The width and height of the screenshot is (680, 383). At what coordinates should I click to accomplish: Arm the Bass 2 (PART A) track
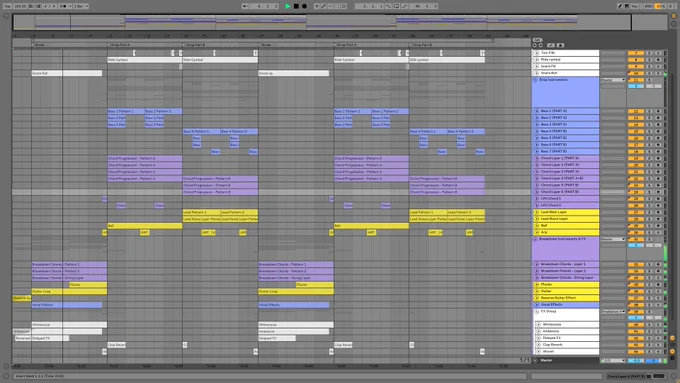click(658, 118)
